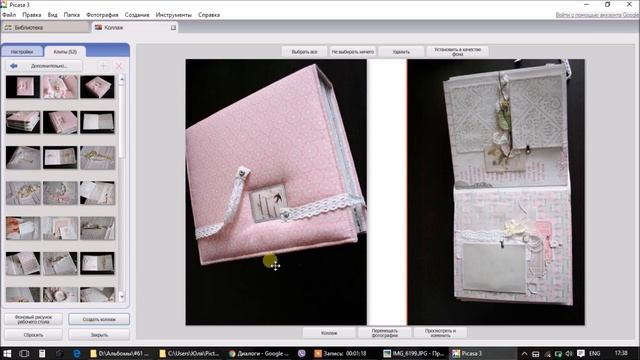Viewport: 640px width, 360px height.
Task: Open the Фотография menu
Action: [x=102, y=15]
